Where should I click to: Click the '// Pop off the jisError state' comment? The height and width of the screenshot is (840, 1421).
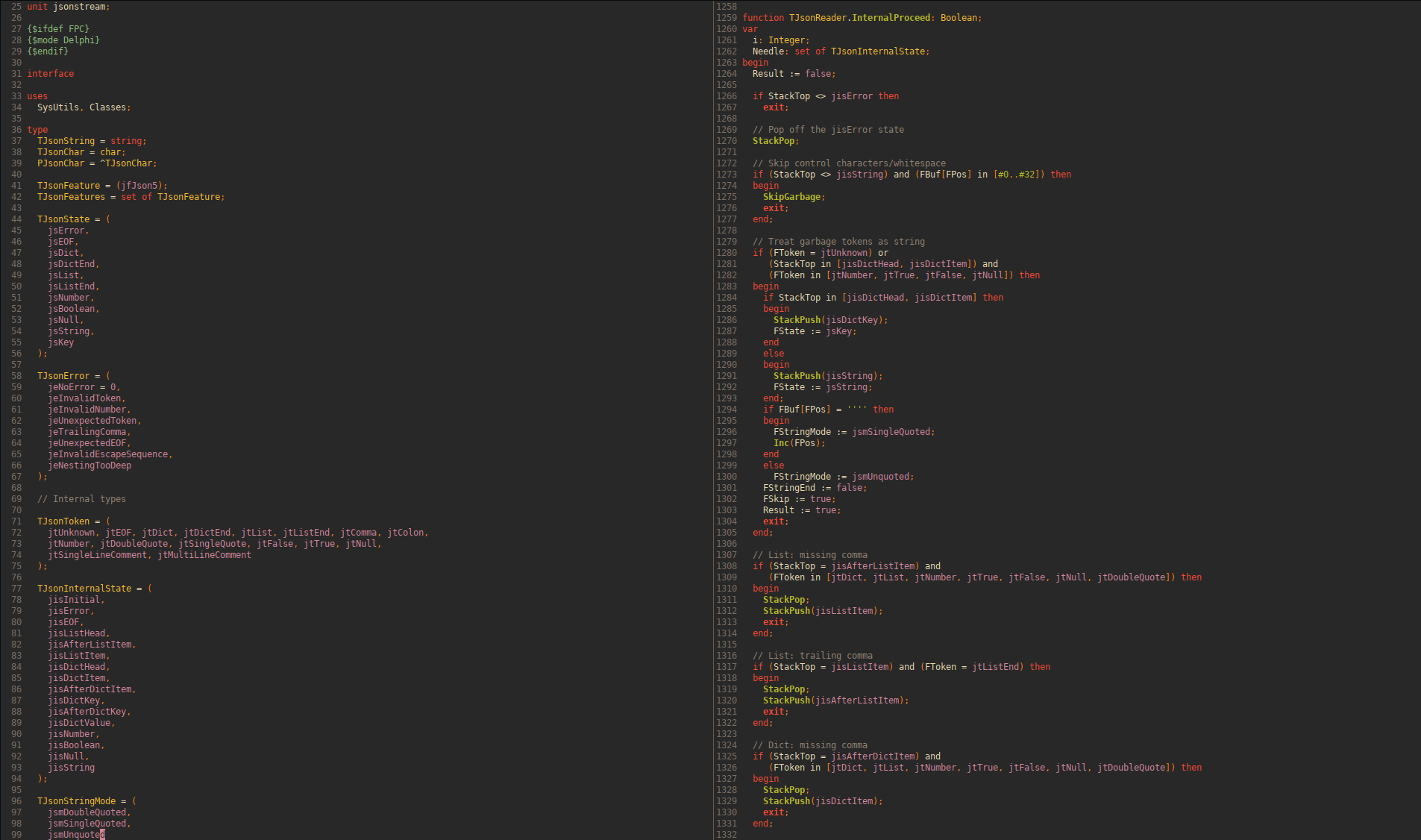tap(828, 130)
